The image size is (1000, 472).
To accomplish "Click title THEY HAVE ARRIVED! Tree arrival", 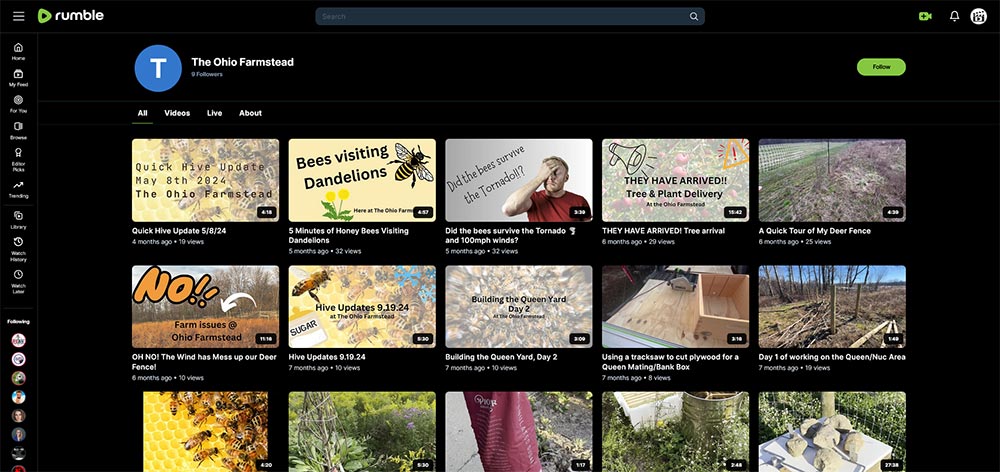I will [x=663, y=231].
